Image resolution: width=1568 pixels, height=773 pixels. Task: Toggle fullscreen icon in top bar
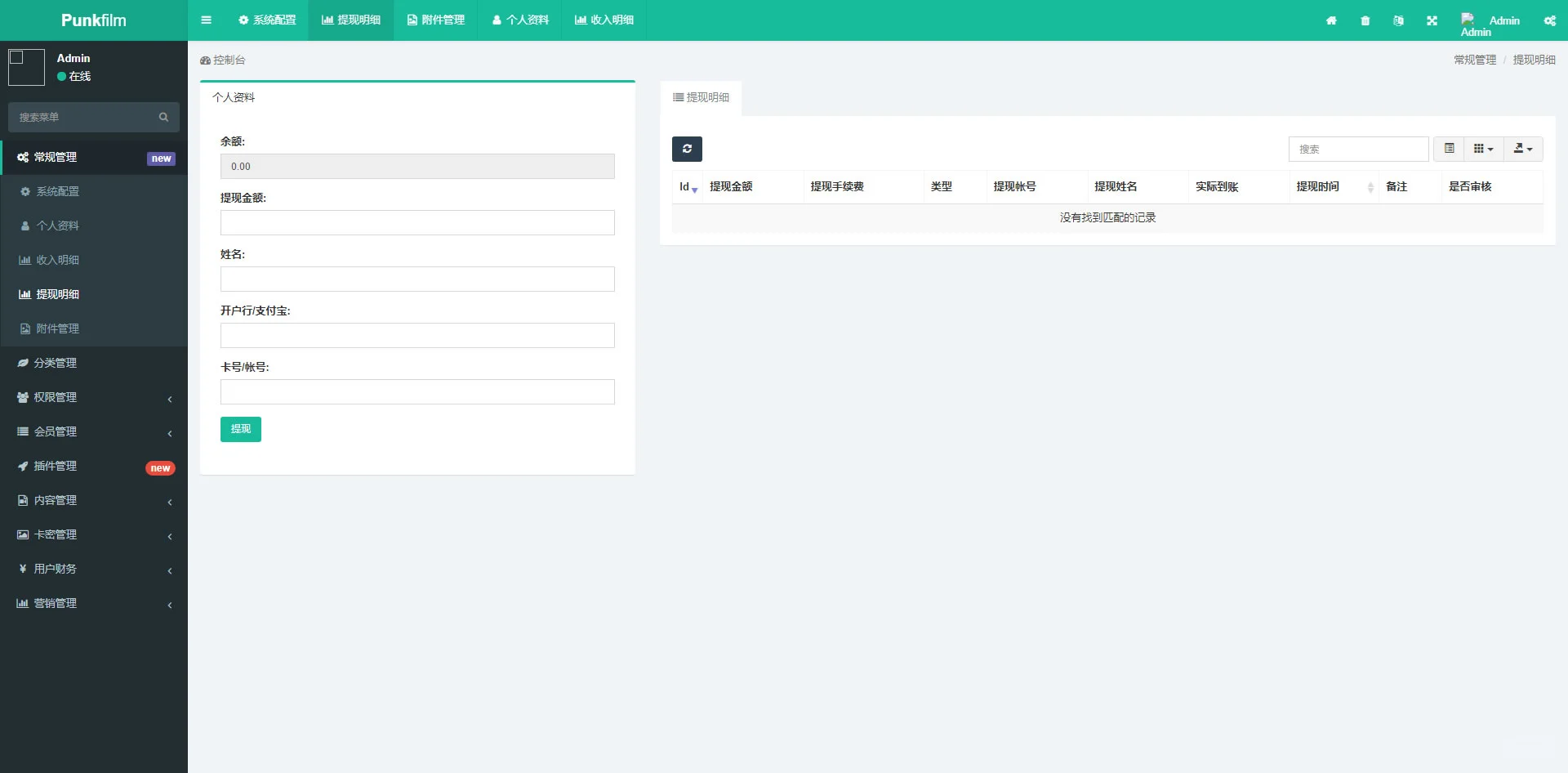click(x=1432, y=20)
